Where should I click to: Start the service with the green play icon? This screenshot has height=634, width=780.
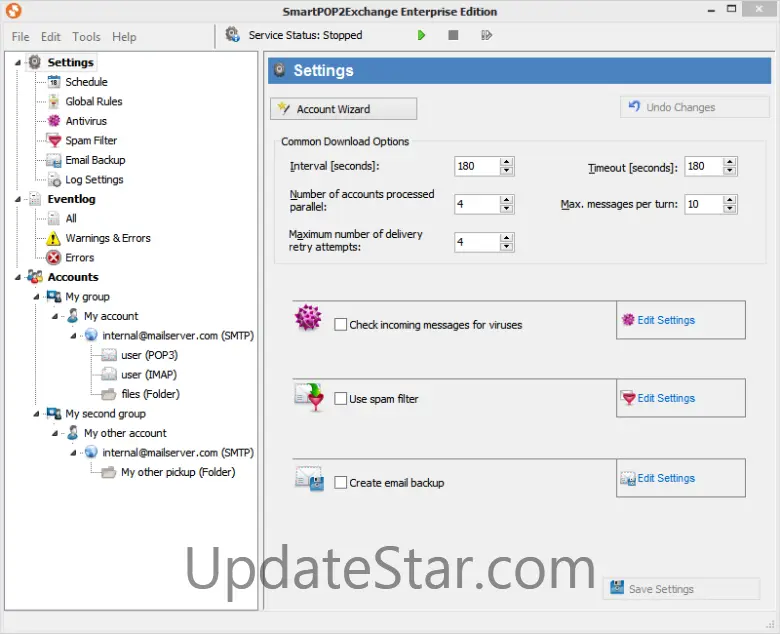click(421, 35)
